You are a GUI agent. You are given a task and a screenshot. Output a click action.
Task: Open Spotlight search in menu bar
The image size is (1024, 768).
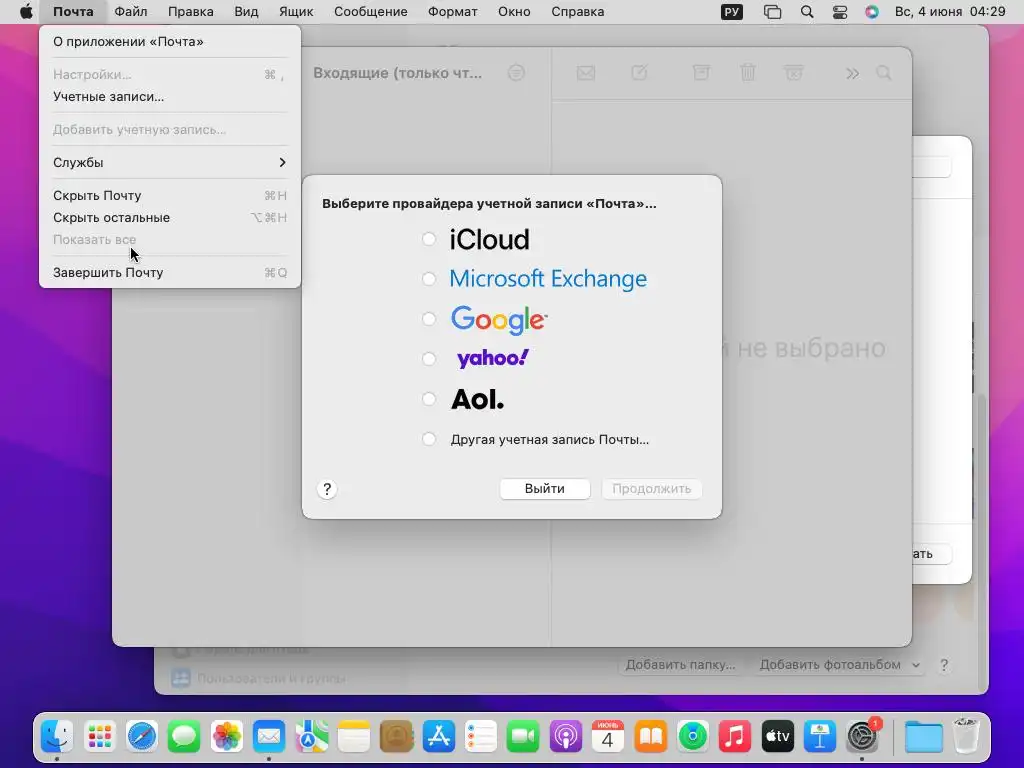pos(807,12)
